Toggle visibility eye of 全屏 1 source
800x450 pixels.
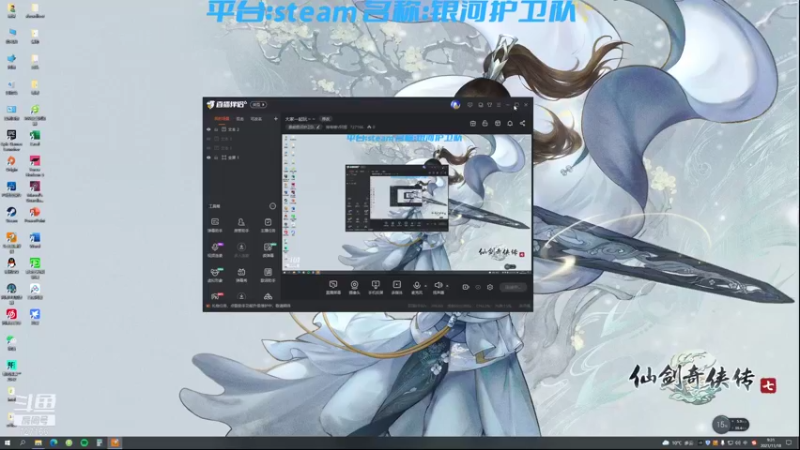(209, 158)
